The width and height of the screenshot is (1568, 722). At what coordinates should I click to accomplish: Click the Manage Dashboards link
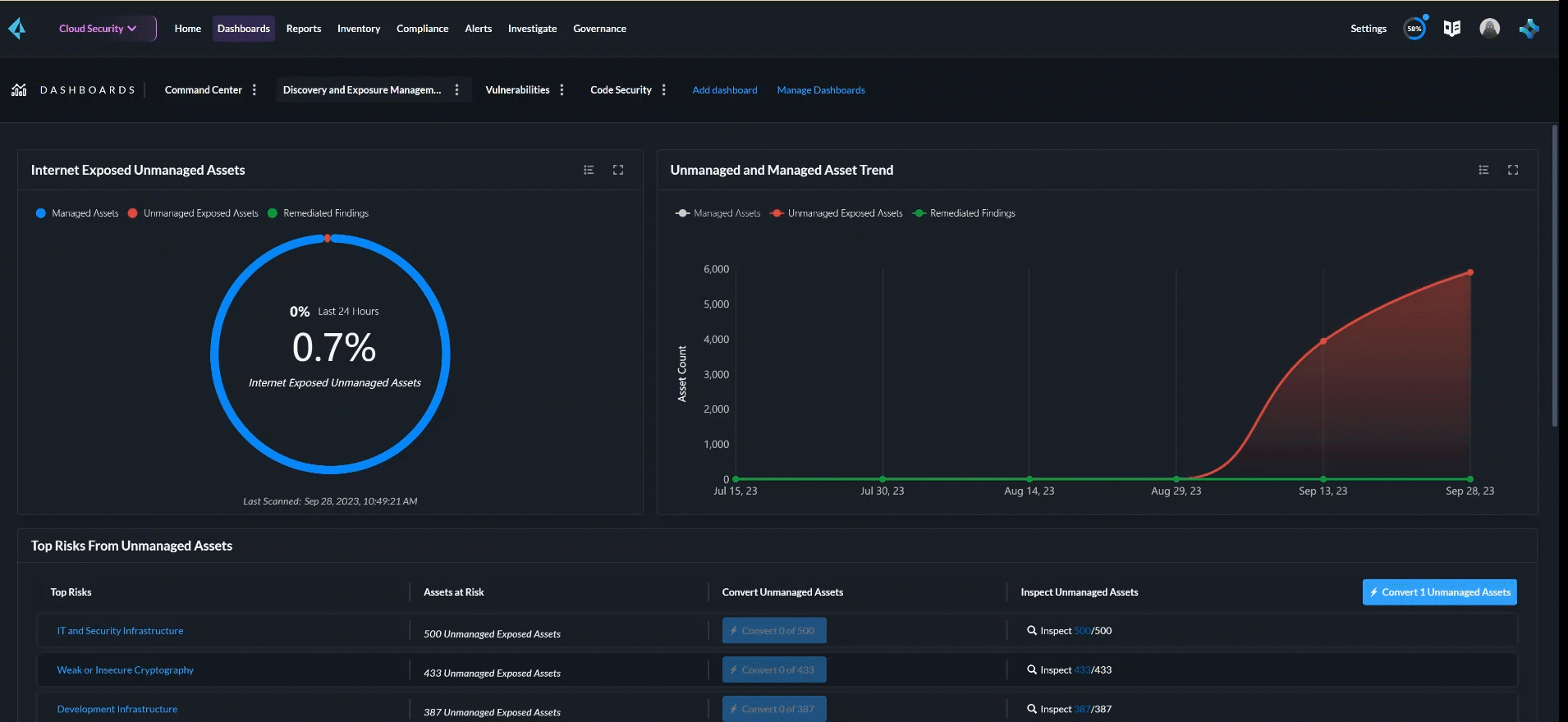click(821, 90)
